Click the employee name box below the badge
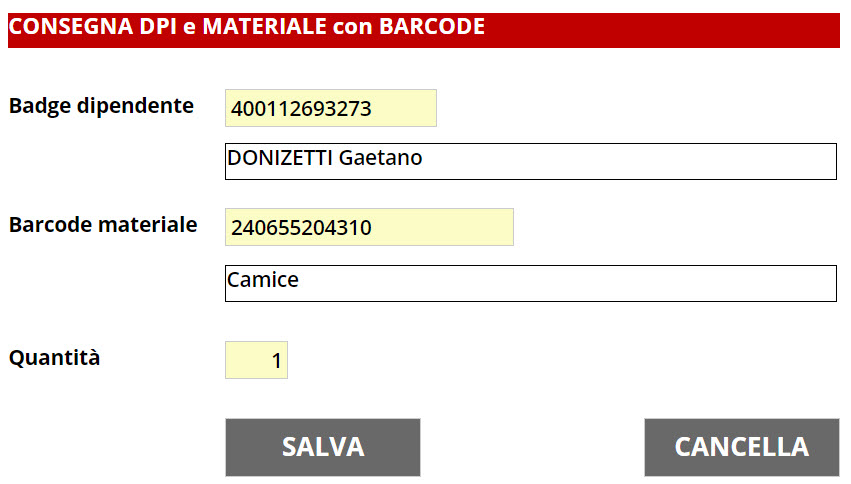The width and height of the screenshot is (851, 484). coord(530,161)
